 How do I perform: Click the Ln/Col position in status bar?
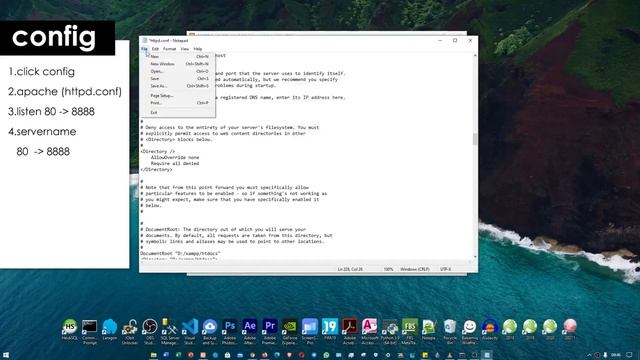(350, 269)
